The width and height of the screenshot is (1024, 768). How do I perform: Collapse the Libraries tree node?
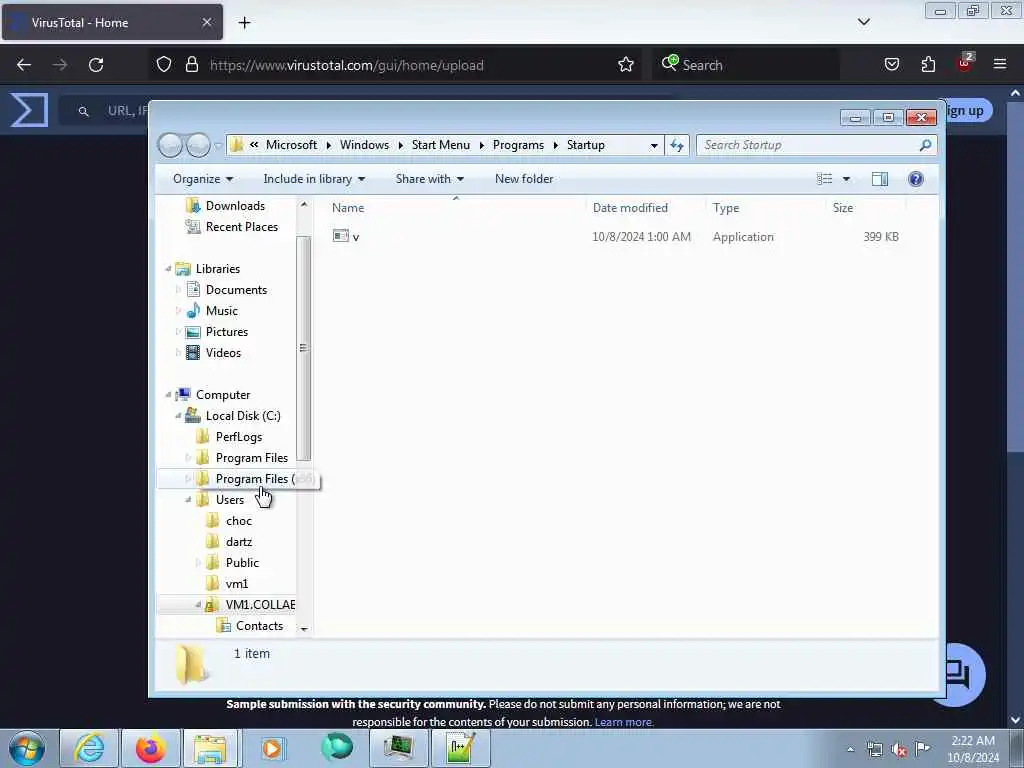(168, 268)
